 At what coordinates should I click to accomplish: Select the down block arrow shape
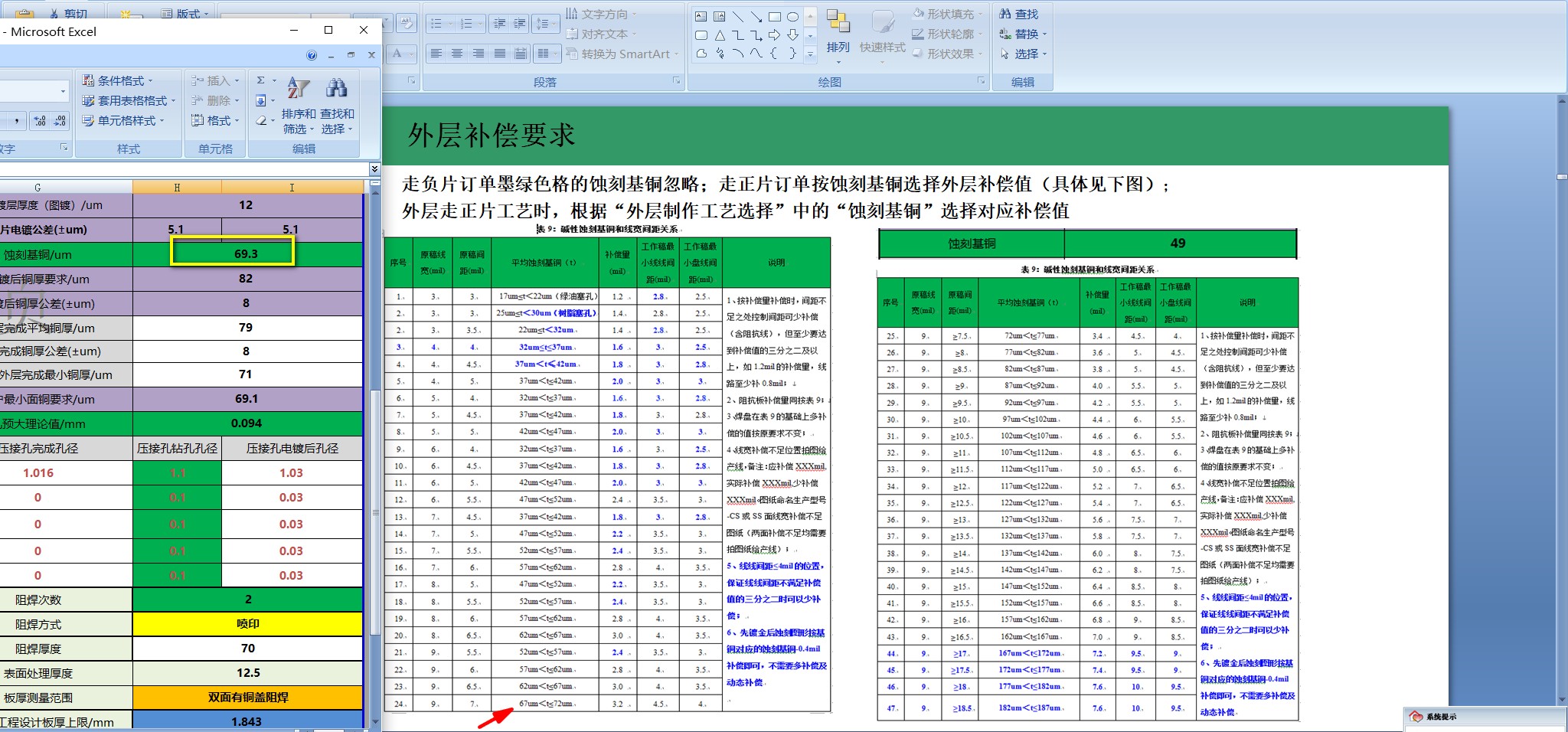pyautogui.click(x=793, y=35)
